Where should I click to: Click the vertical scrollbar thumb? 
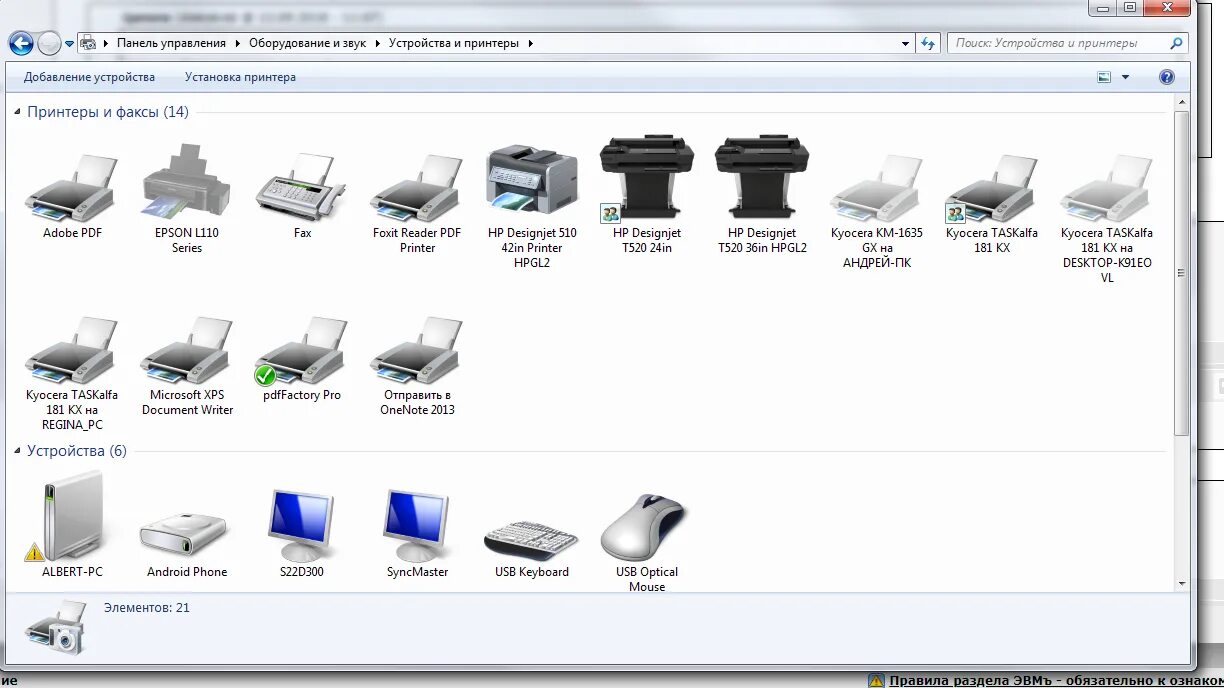tap(1181, 273)
